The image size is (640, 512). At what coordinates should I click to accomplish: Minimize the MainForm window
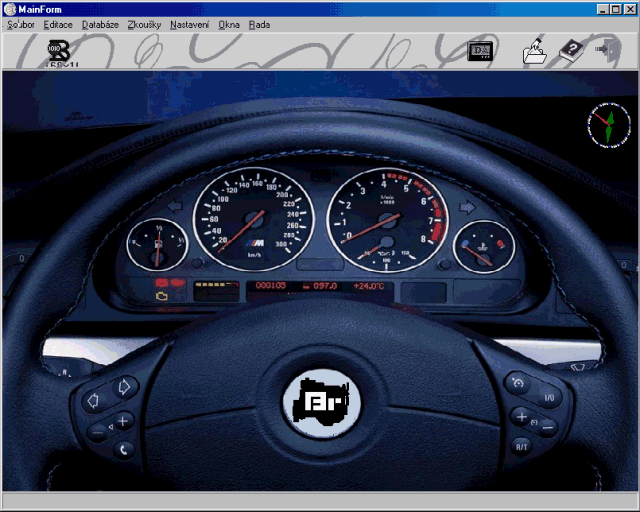[x=603, y=9]
